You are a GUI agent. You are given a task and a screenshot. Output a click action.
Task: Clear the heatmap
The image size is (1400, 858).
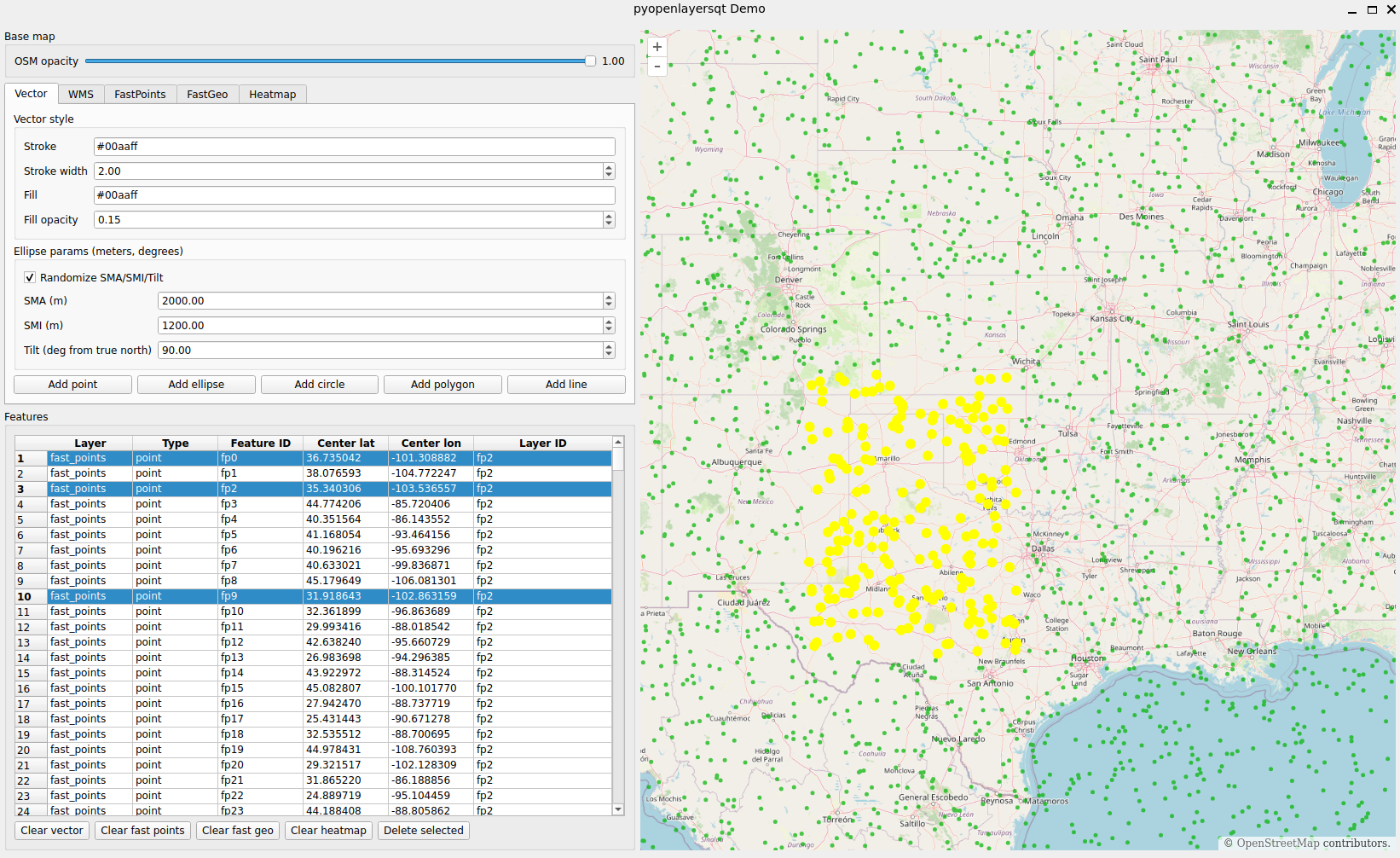(328, 831)
